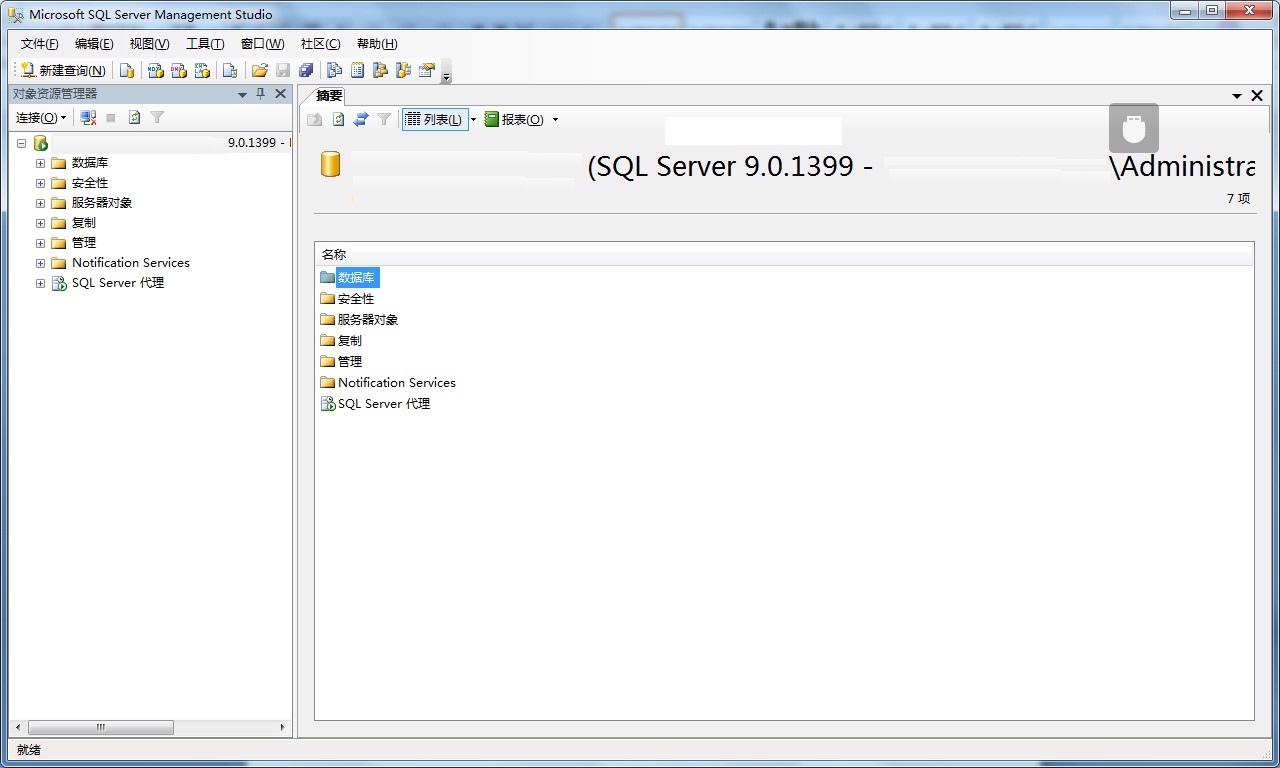
Task: Click the Synchronize arrows icon in 摘要
Action: pyautogui.click(x=361, y=120)
